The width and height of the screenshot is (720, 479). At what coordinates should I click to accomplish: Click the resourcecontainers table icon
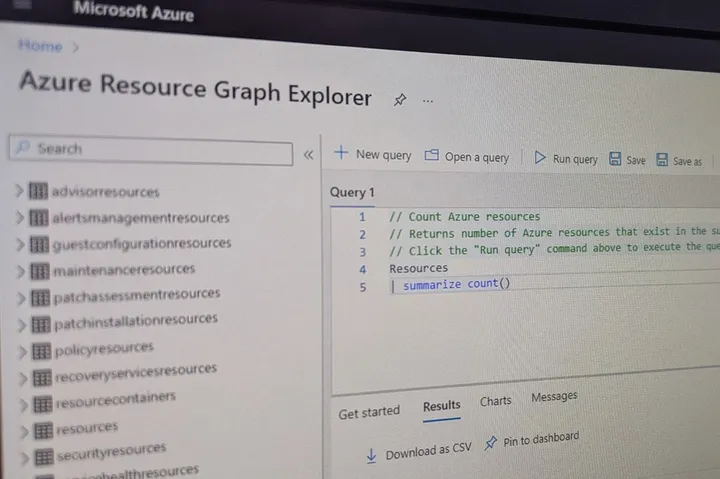point(43,405)
